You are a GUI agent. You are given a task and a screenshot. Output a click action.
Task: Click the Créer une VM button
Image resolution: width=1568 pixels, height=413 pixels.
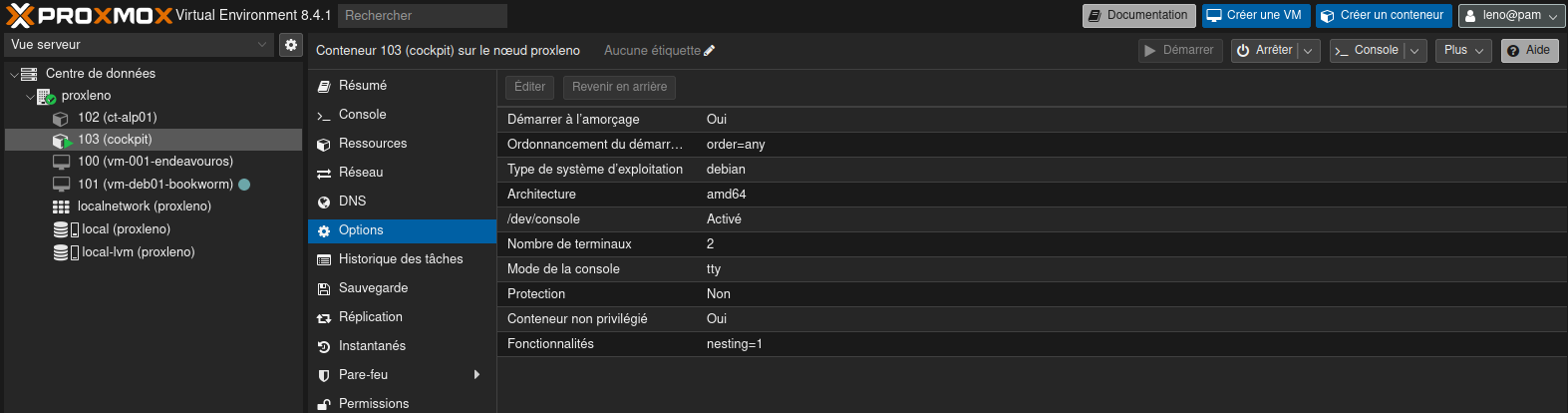point(1254,16)
